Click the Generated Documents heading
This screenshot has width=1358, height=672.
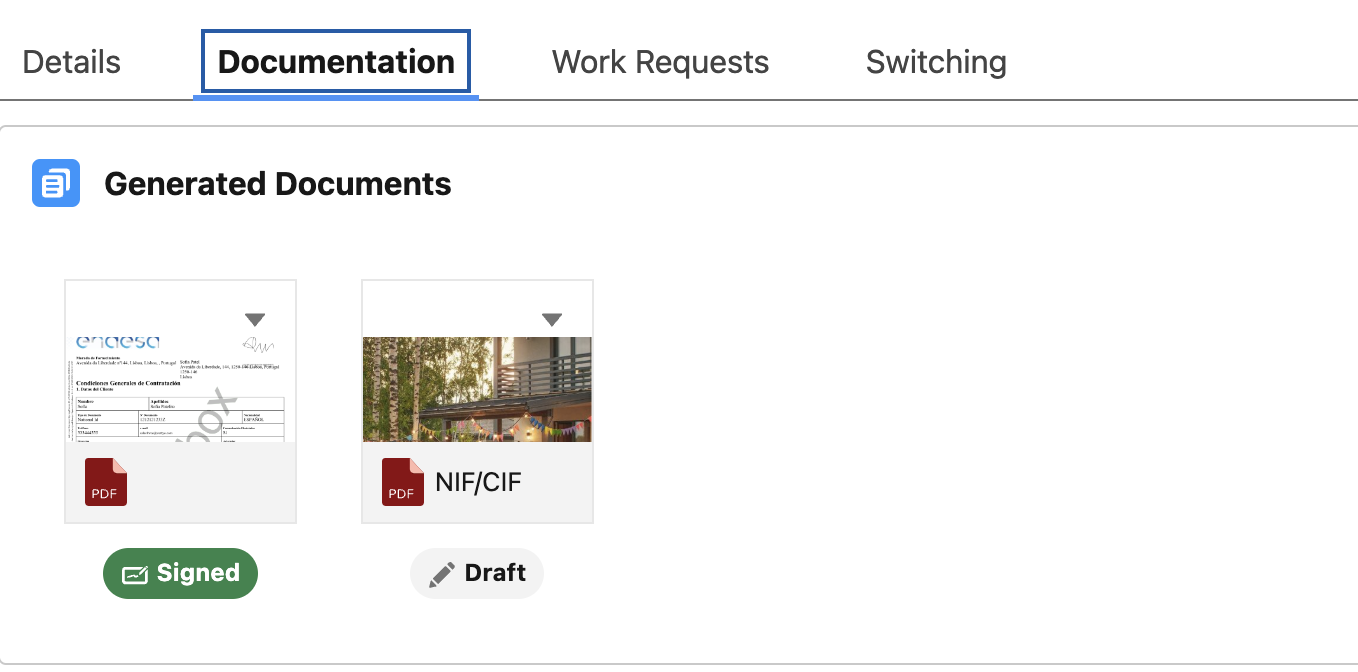278,184
